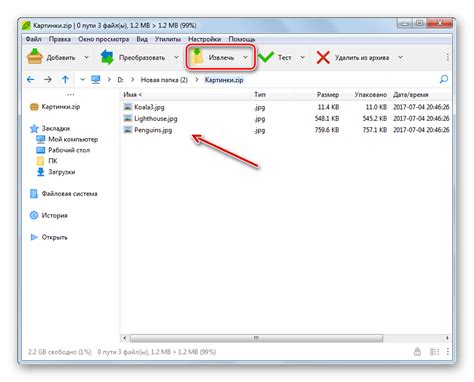Open the Файл menu

pos(33,39)
